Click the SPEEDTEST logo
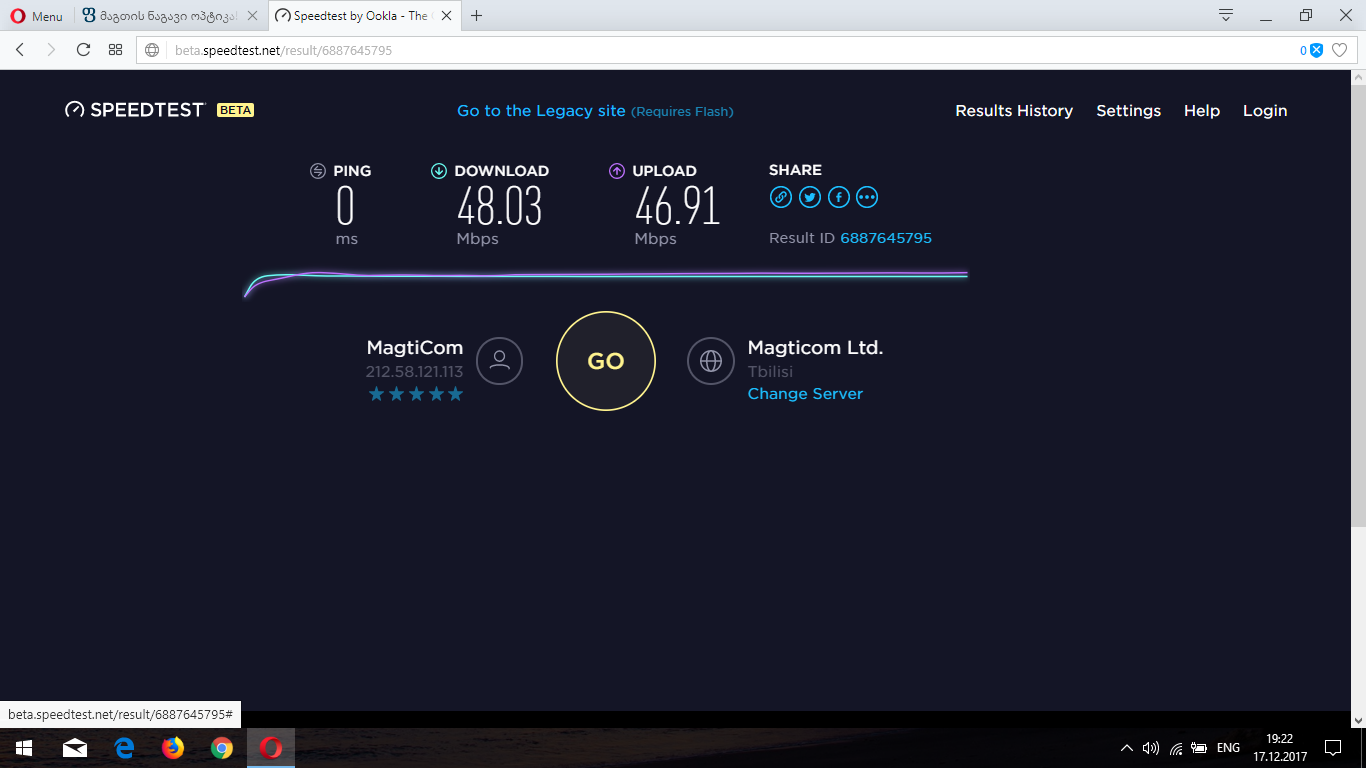 [x=135, y=110]
